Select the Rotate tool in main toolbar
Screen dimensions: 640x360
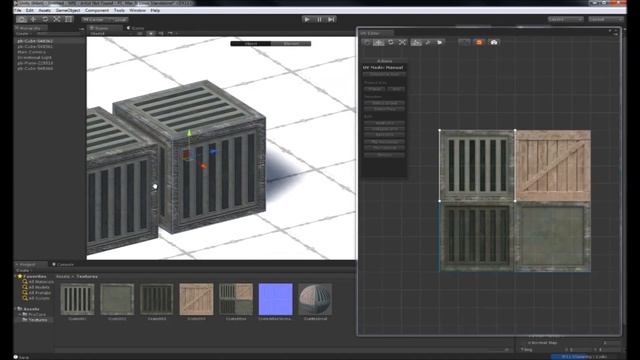pos(45,19)
